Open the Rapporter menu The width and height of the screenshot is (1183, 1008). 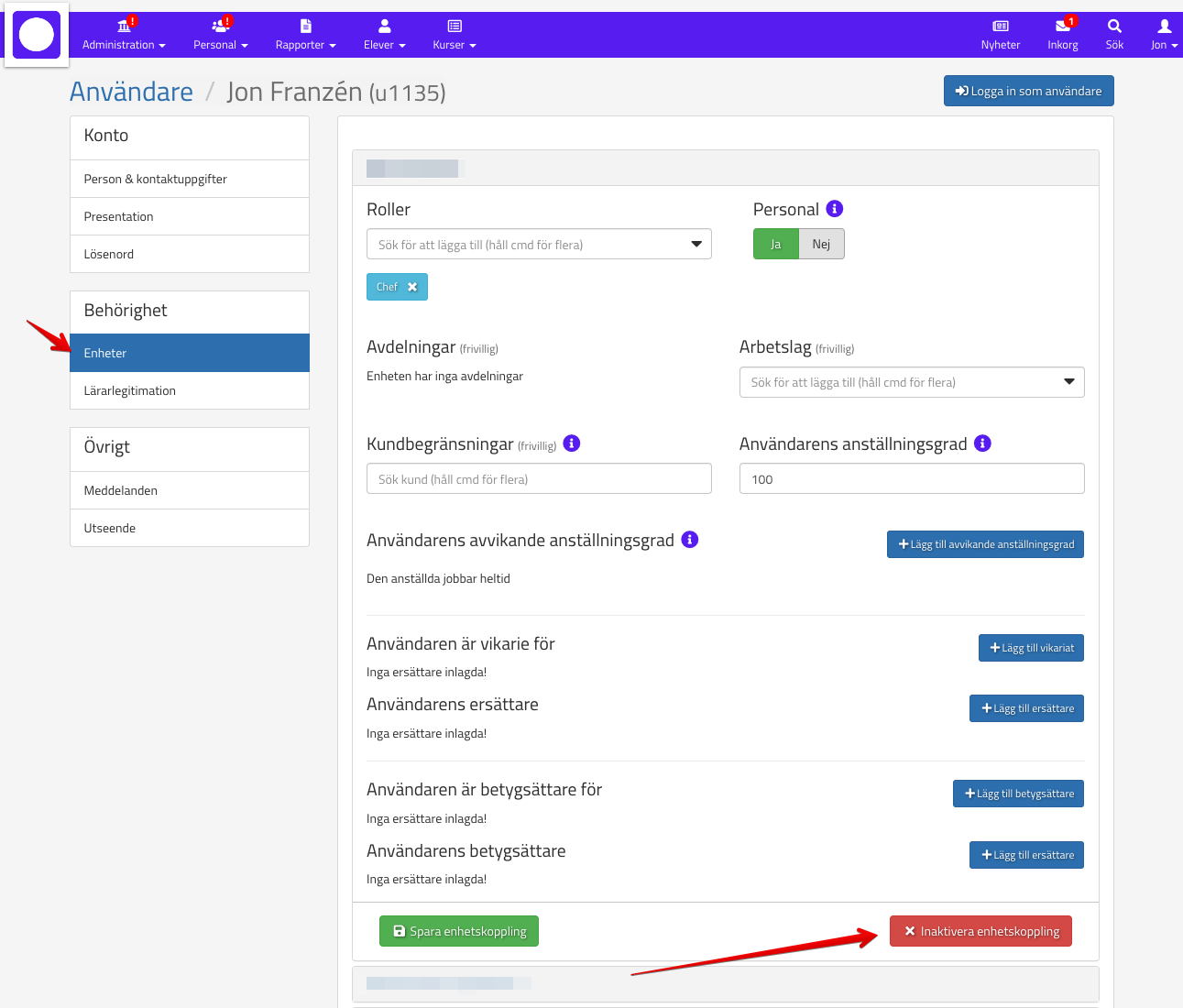point(305,35)
